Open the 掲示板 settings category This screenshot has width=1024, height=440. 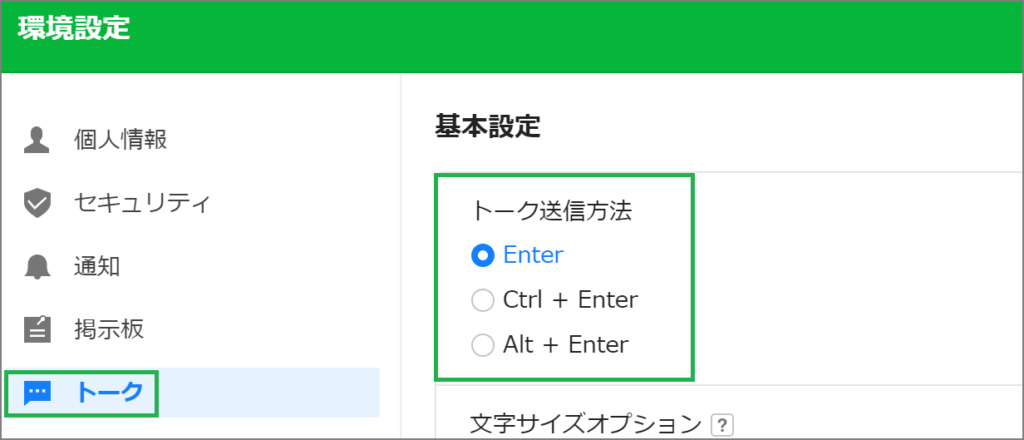(108, 330)
